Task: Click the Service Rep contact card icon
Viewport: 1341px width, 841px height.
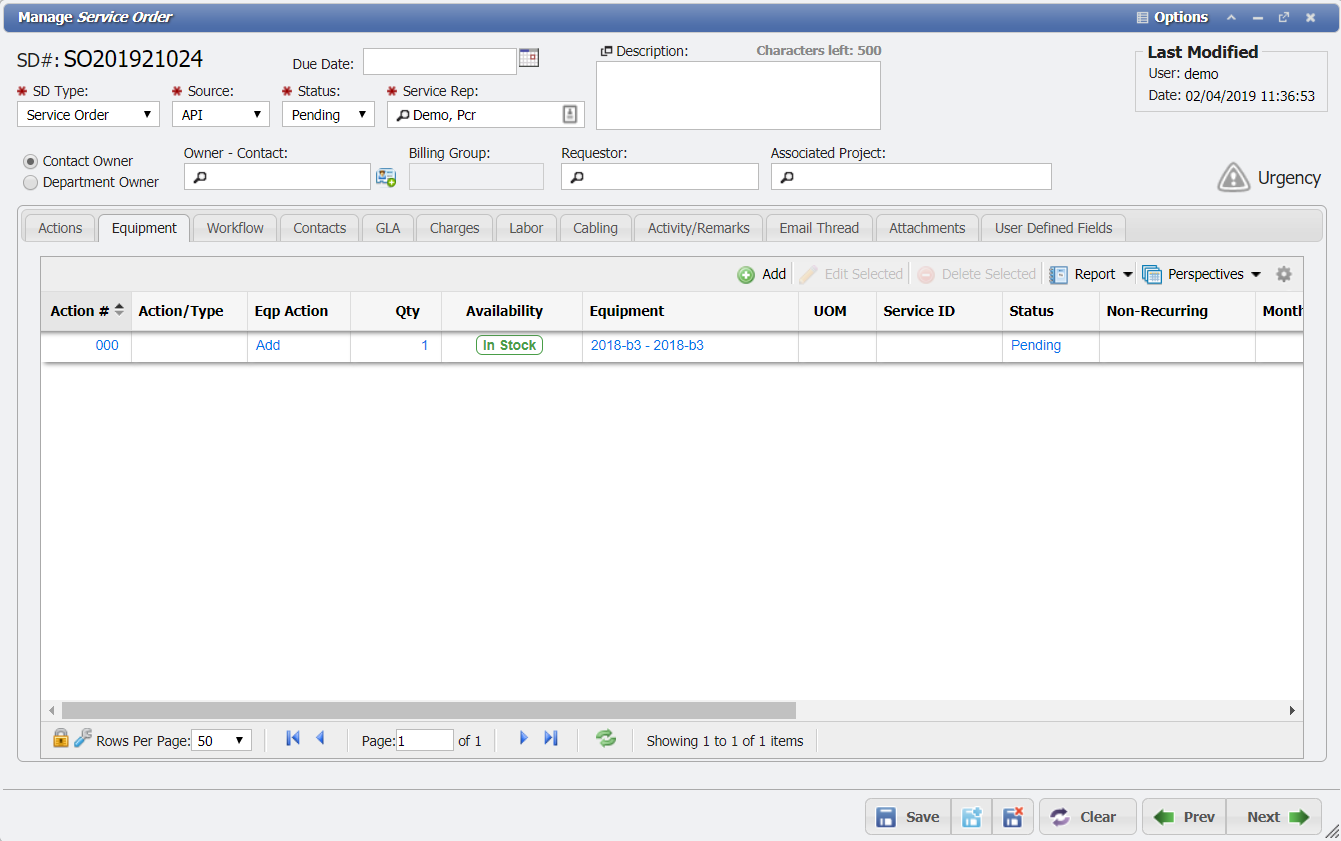Action: [x=569, y=115]
